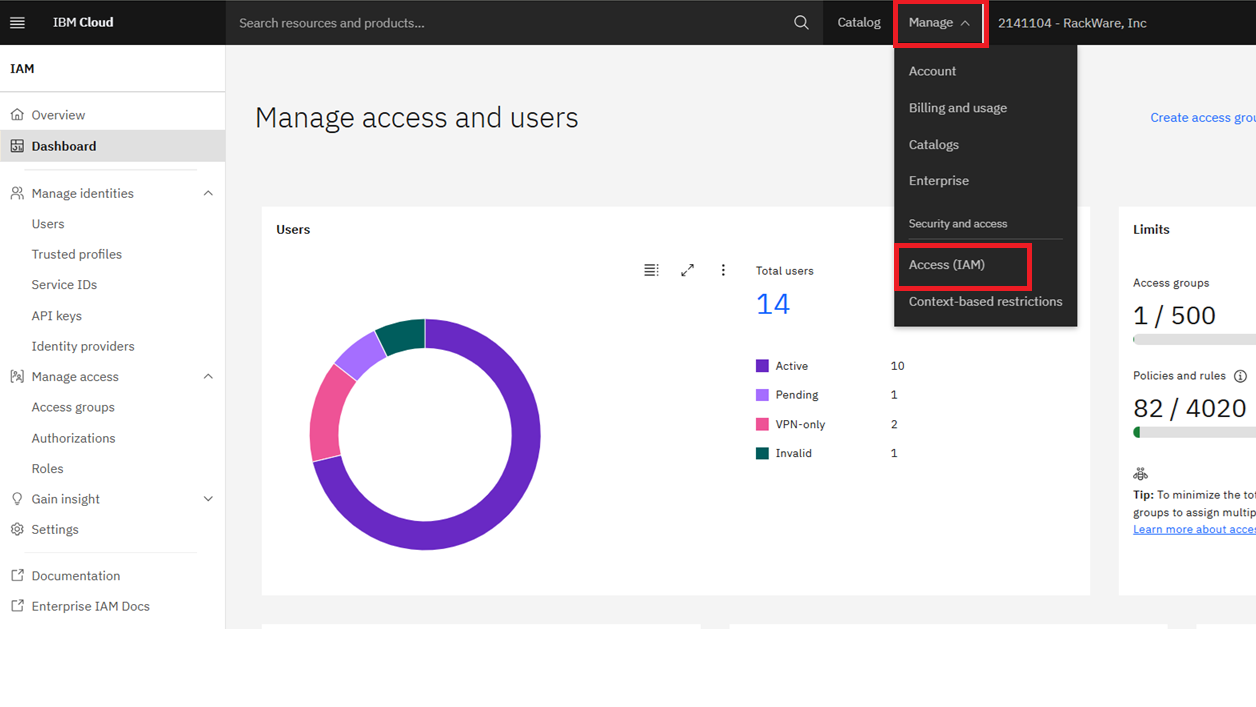Expand the Gain insight section
The image size is (1256, 707).
pyautogui.click(x=208, y=499)
